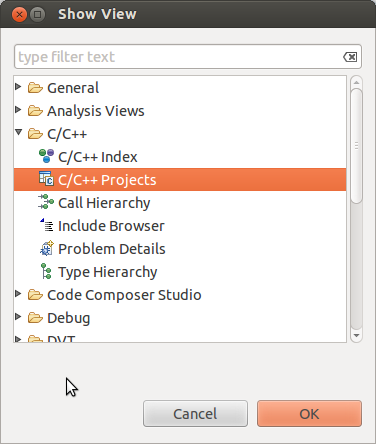Select the C/C++ folder label
The width and height of the screenshot is (376, 444).
(67, 134)
